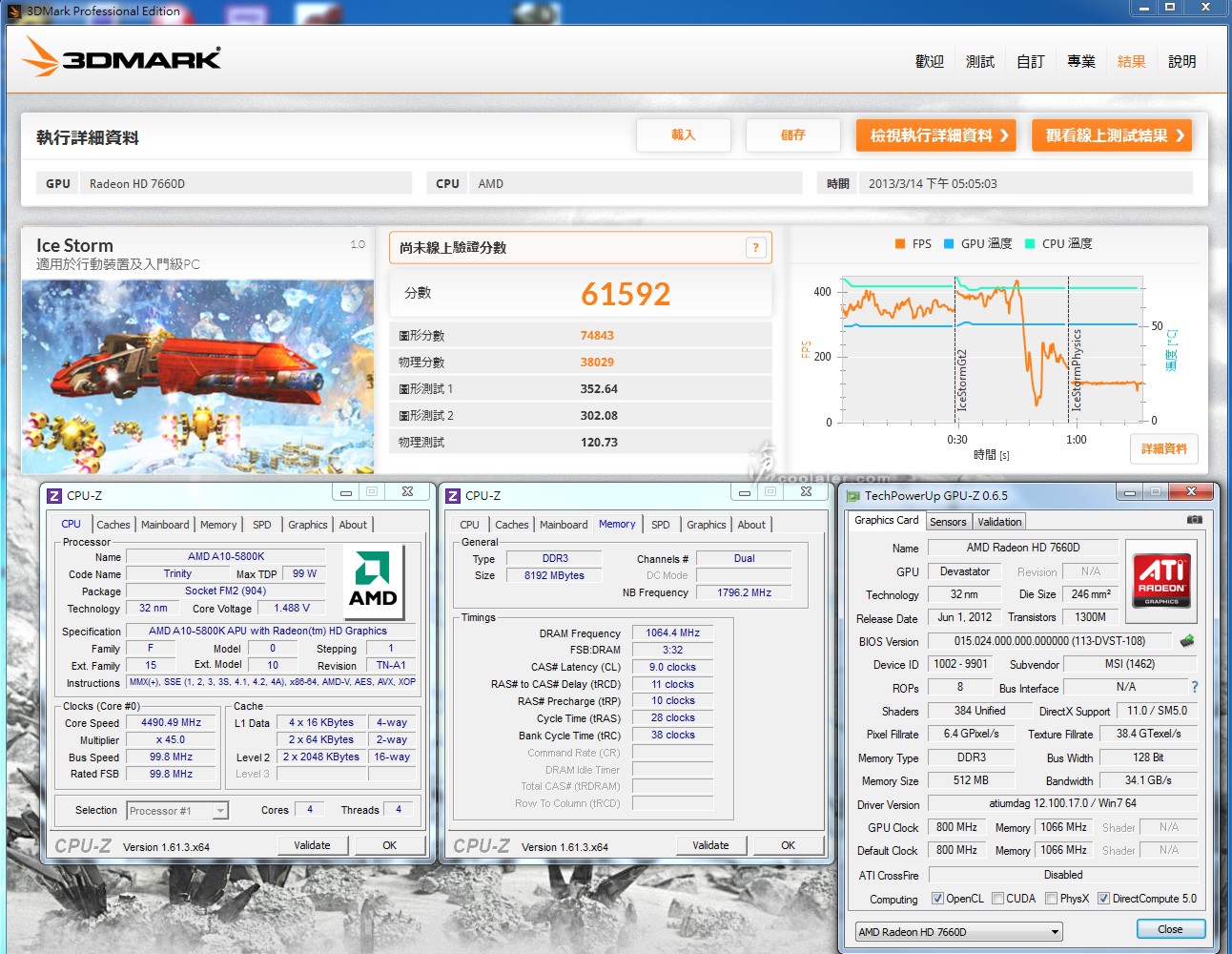Click the 3DMark logo
Viewport: 1232px width, 954px height.
coord(121,56)
